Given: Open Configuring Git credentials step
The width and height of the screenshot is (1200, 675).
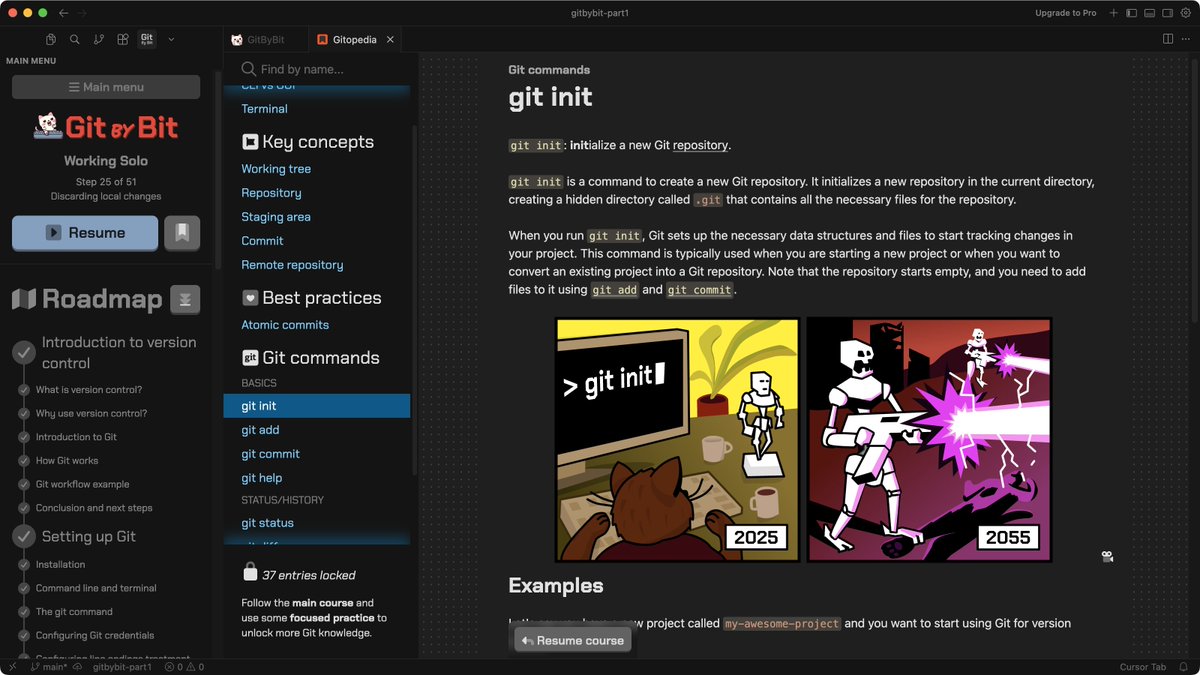Looking at the screenshot, I should (x=95, y=635).
